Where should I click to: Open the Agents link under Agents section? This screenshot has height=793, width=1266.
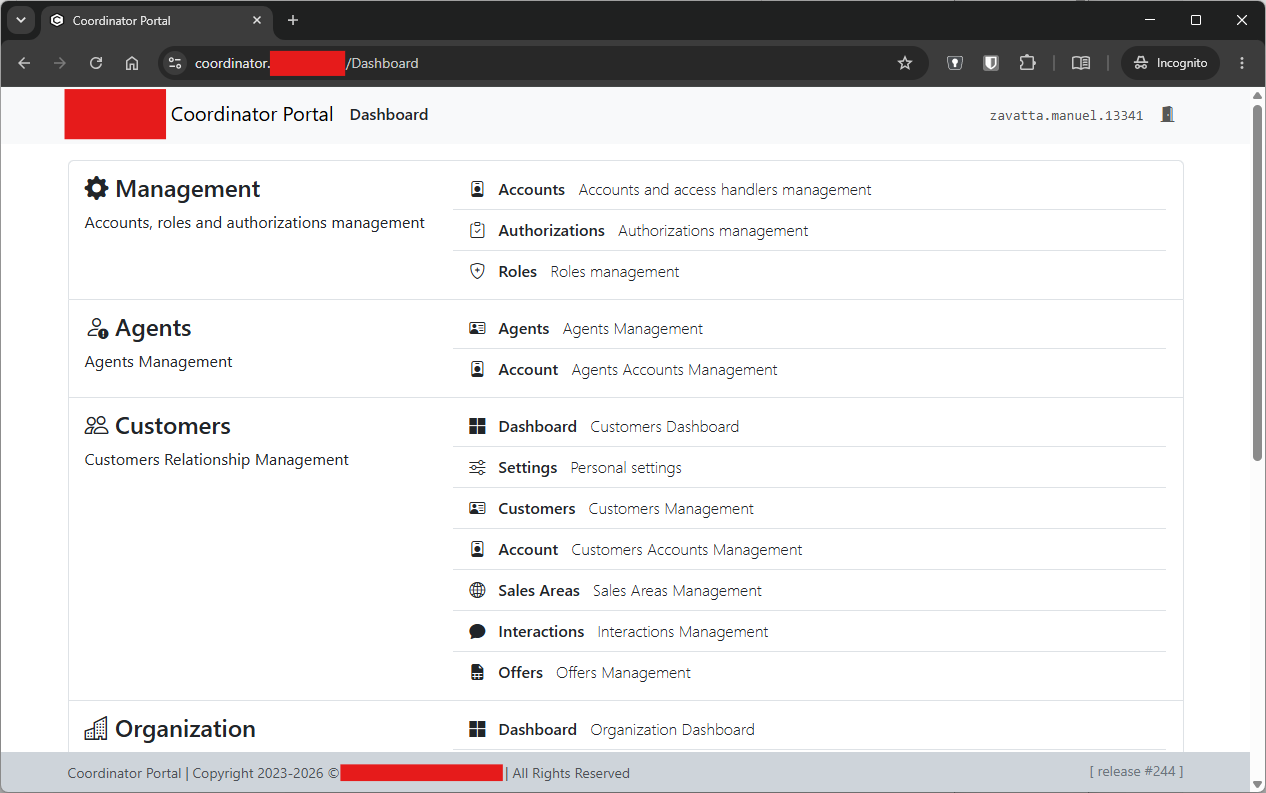pyautogui.click(x=524, y=328)
